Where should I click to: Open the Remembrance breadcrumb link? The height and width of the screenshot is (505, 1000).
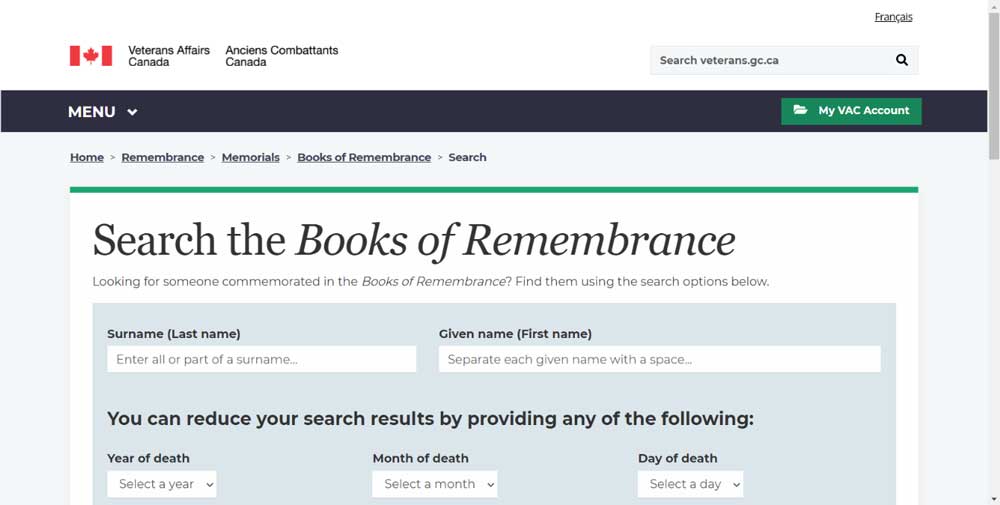point(163,157)
